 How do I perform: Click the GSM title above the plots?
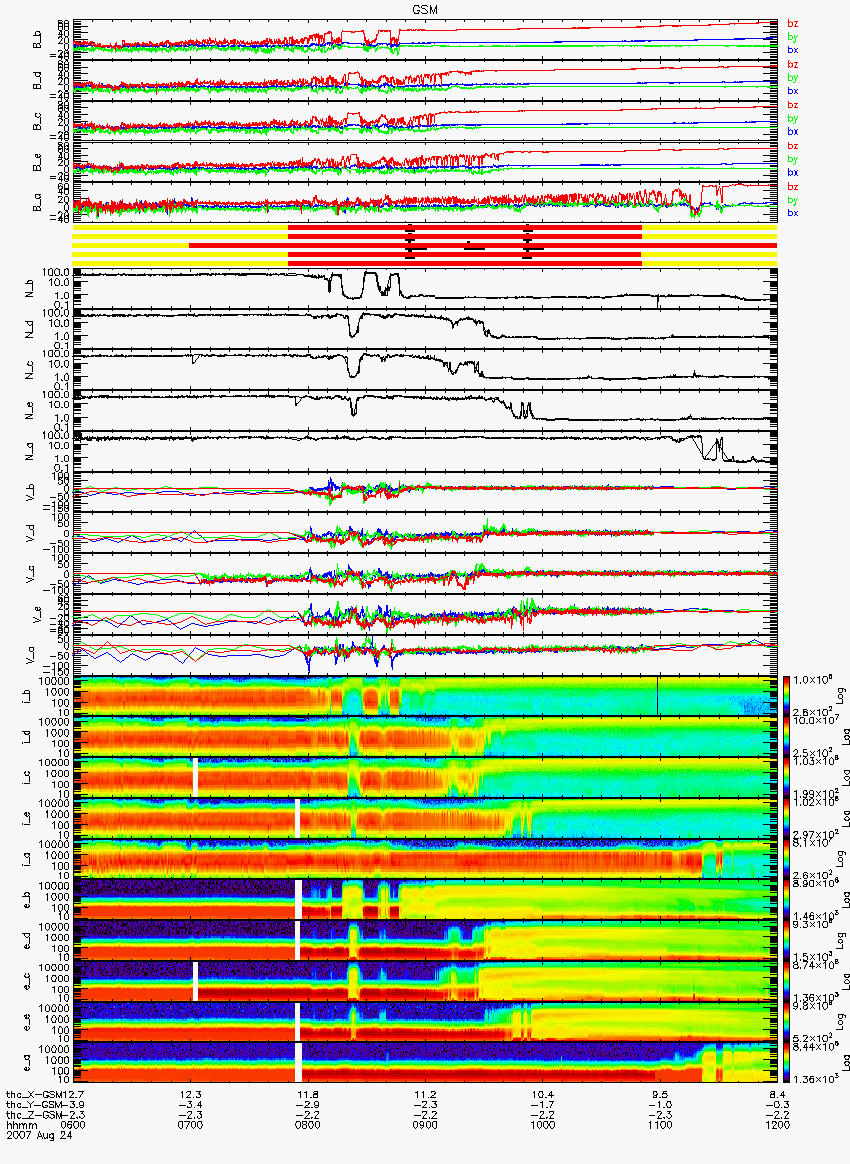[x=425, y=9]
